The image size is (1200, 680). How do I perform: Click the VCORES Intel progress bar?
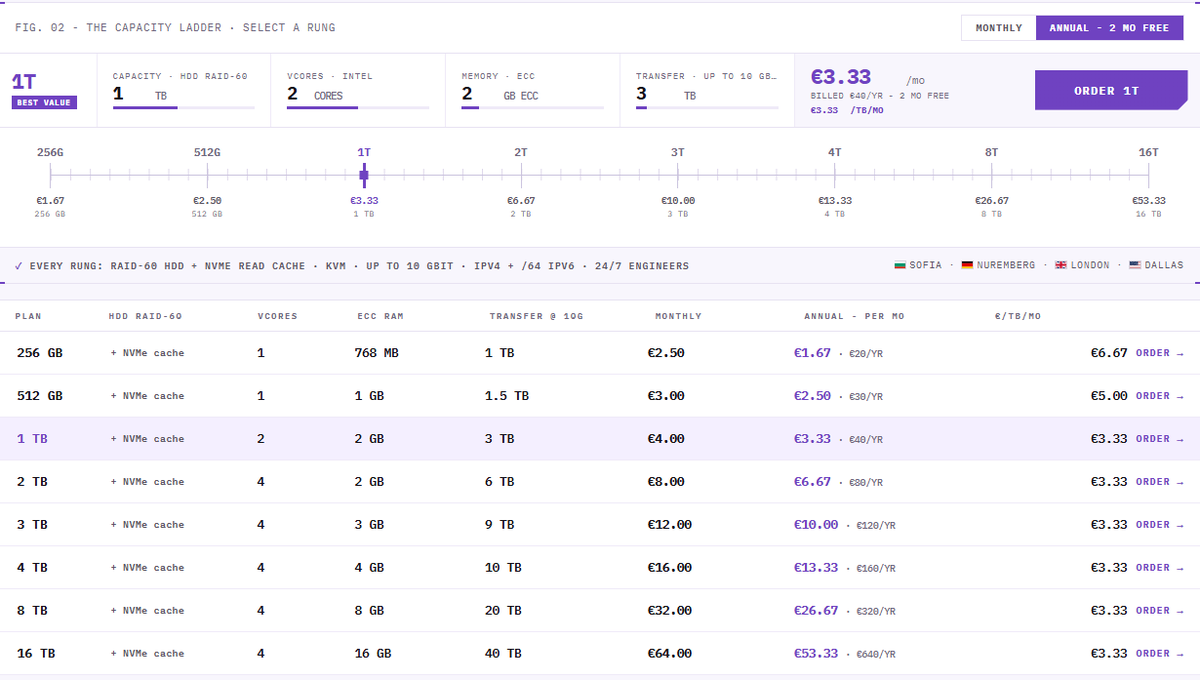point(357,107)
